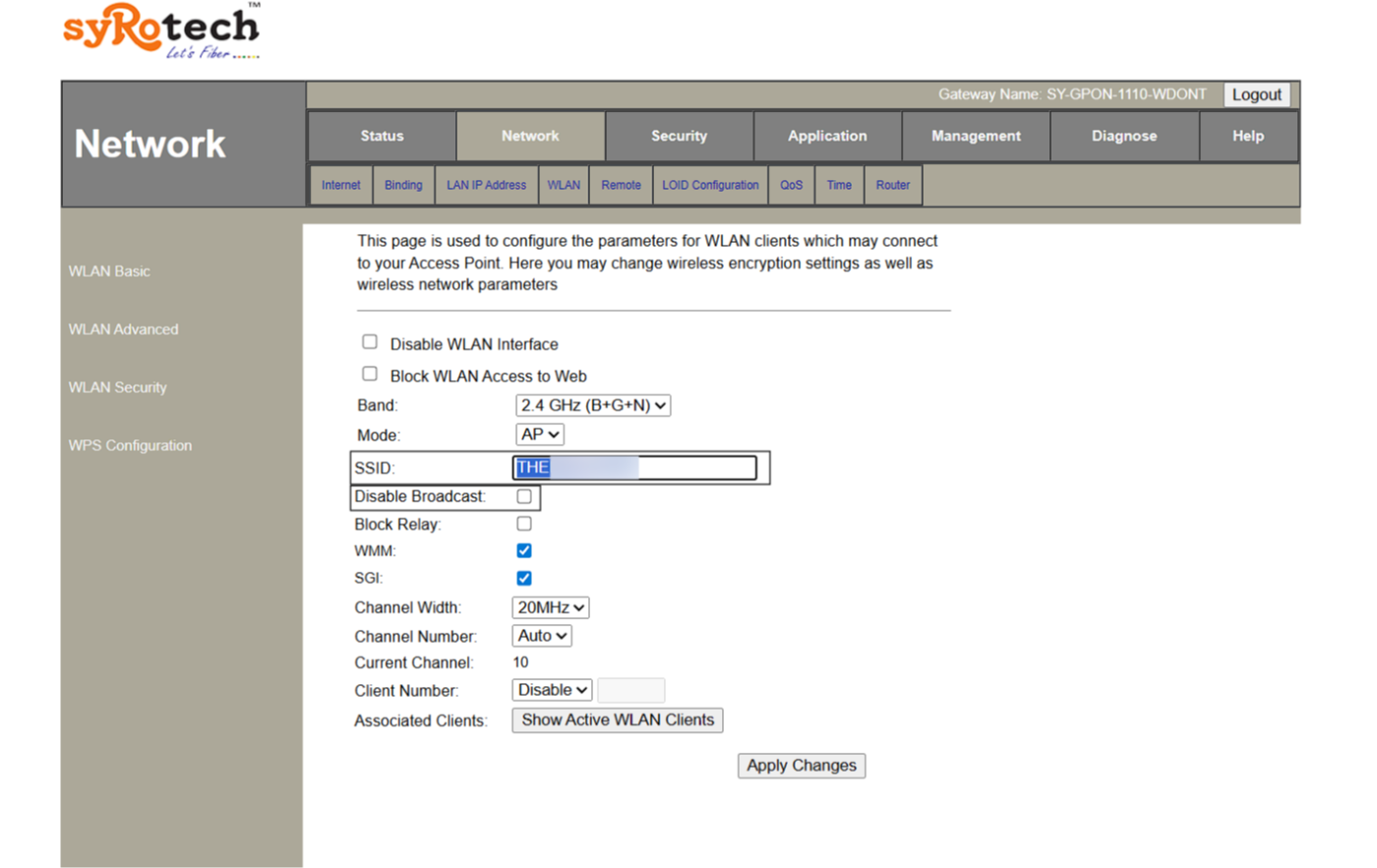Open the LOID Configuration page
This screenshot has height=868, width=1377.
click(x=710, y=185)
